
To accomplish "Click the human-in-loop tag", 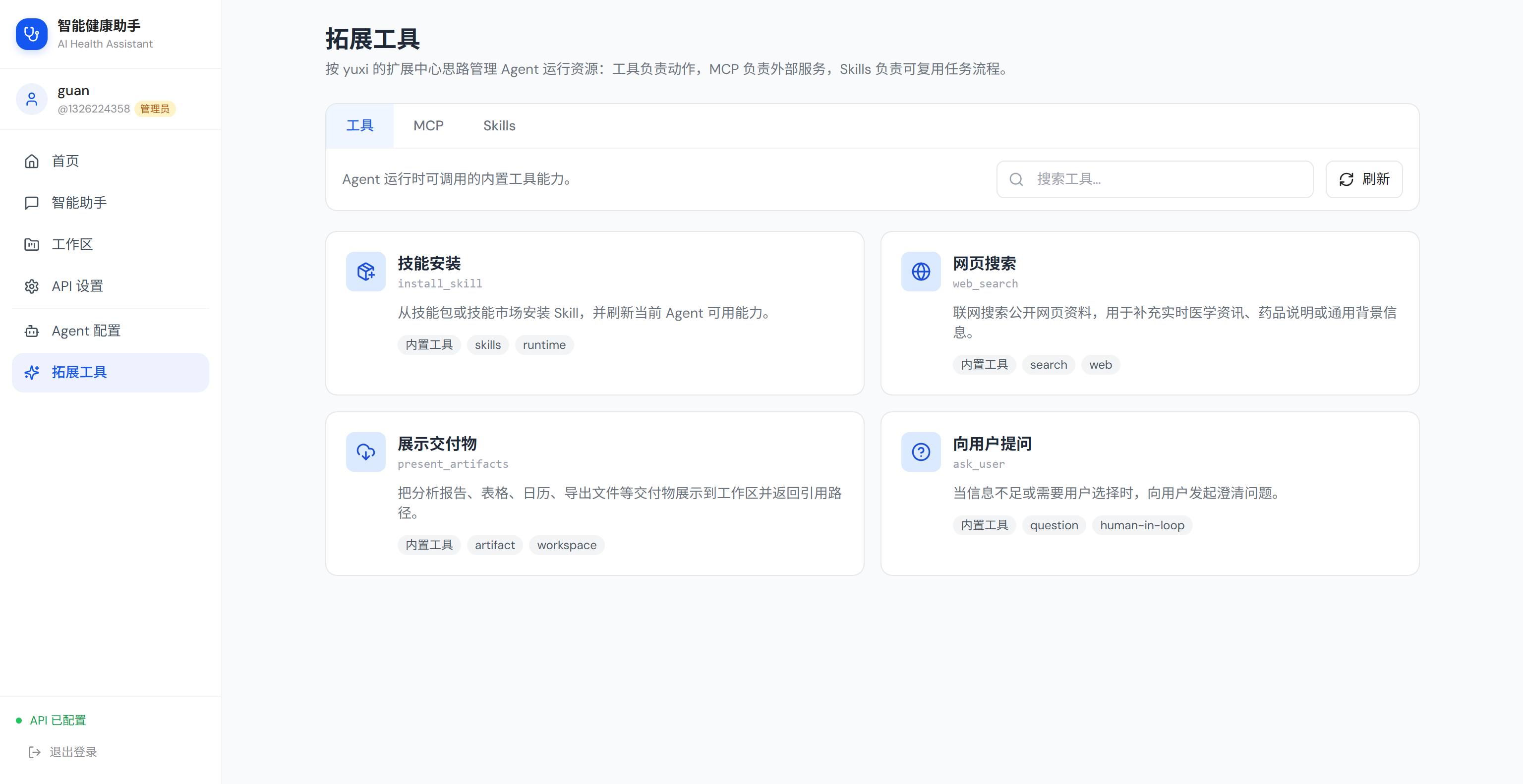I will tap(1142, 525).
